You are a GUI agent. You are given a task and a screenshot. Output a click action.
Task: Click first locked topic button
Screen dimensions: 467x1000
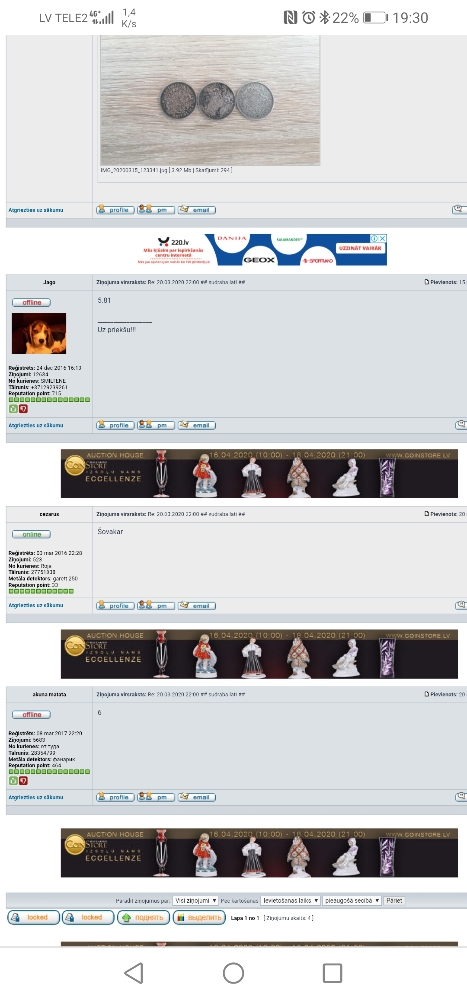coord(33,918)
